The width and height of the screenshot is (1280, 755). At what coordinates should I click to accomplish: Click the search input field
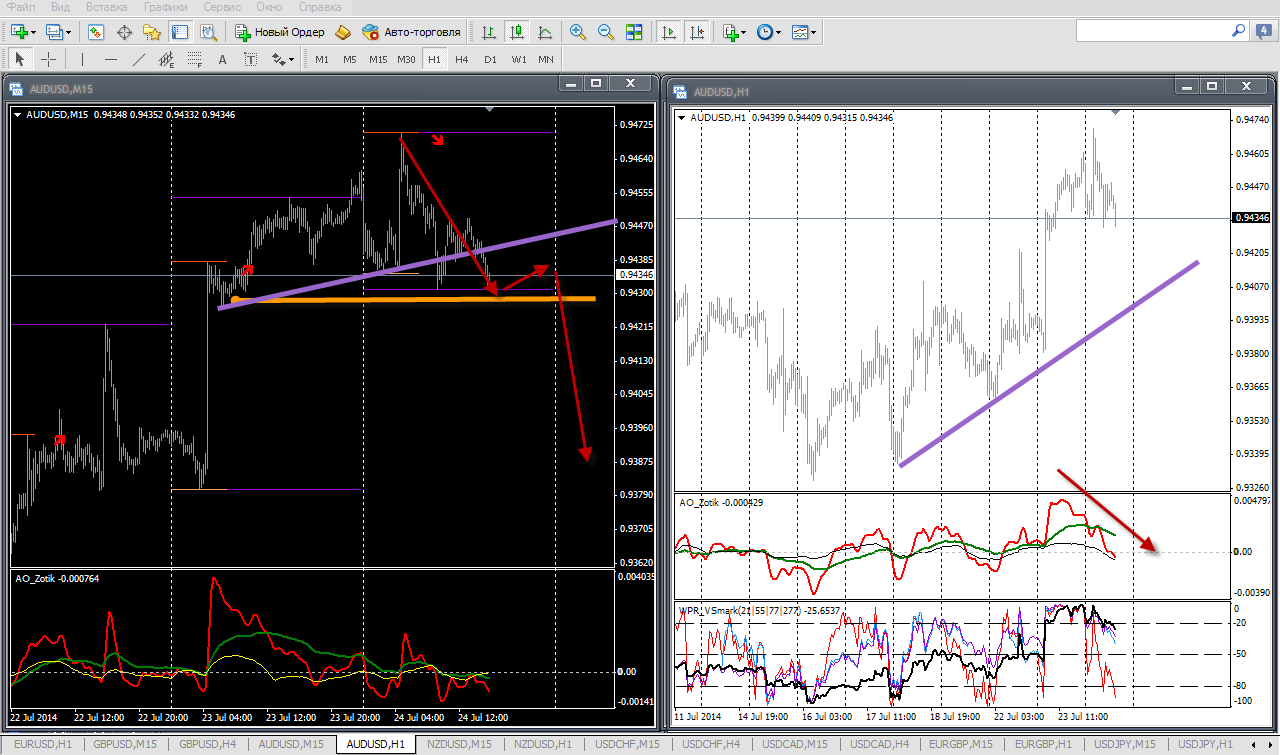tap(1152, 32)
